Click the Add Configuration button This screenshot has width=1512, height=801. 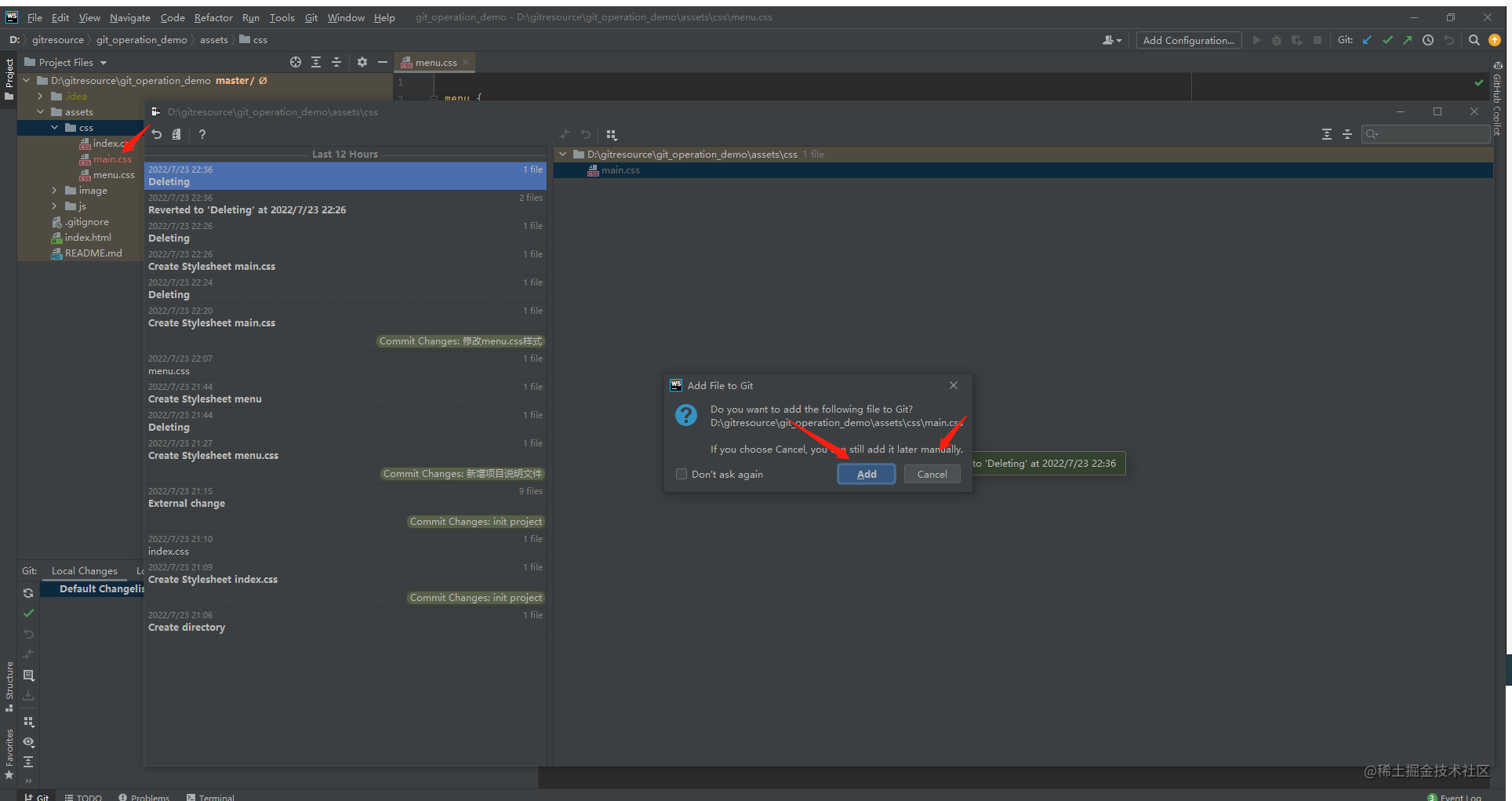click(x=1189, y=40)
